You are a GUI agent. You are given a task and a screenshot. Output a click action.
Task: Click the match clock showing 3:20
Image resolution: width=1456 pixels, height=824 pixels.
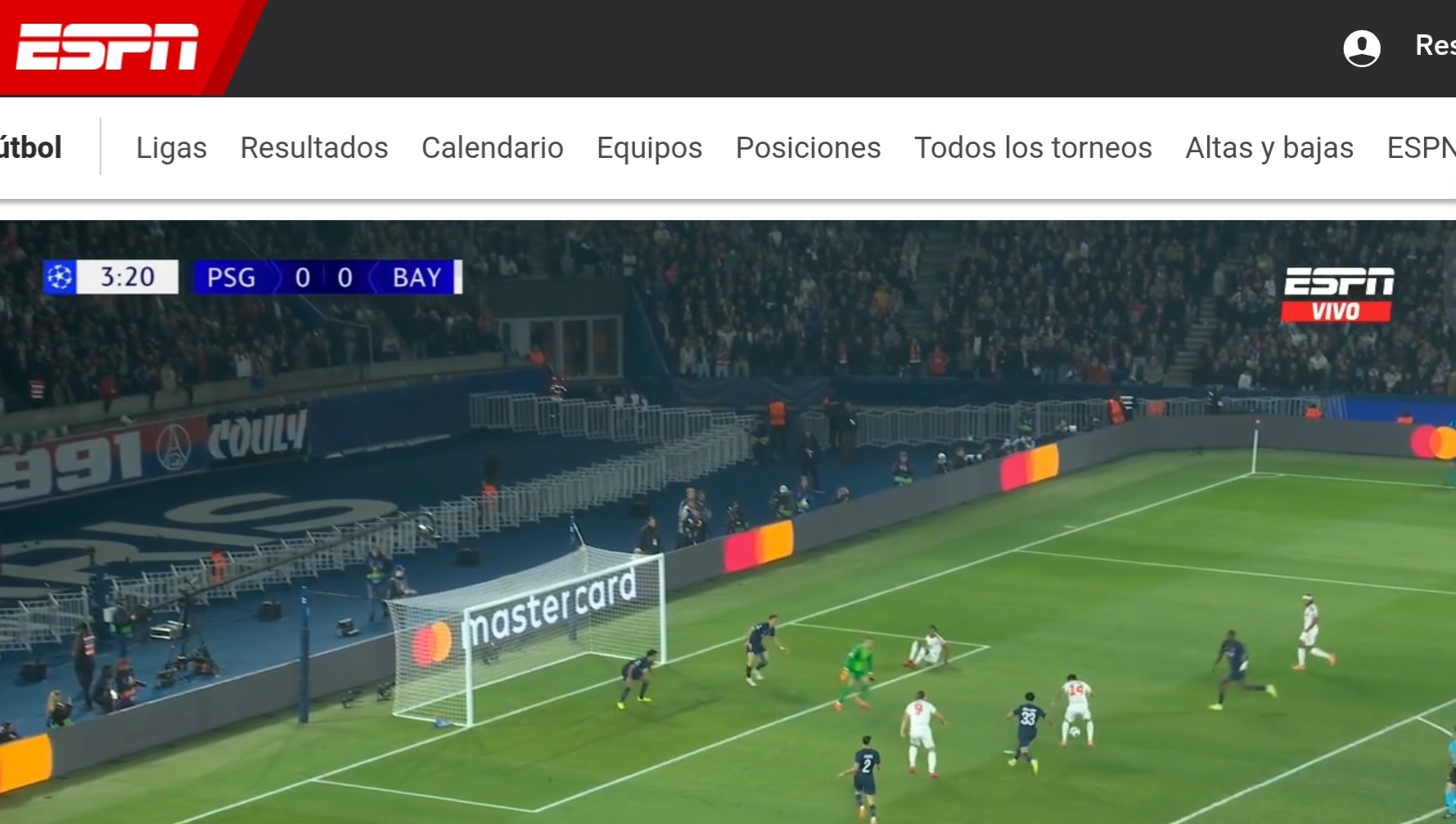coord(128,277)
